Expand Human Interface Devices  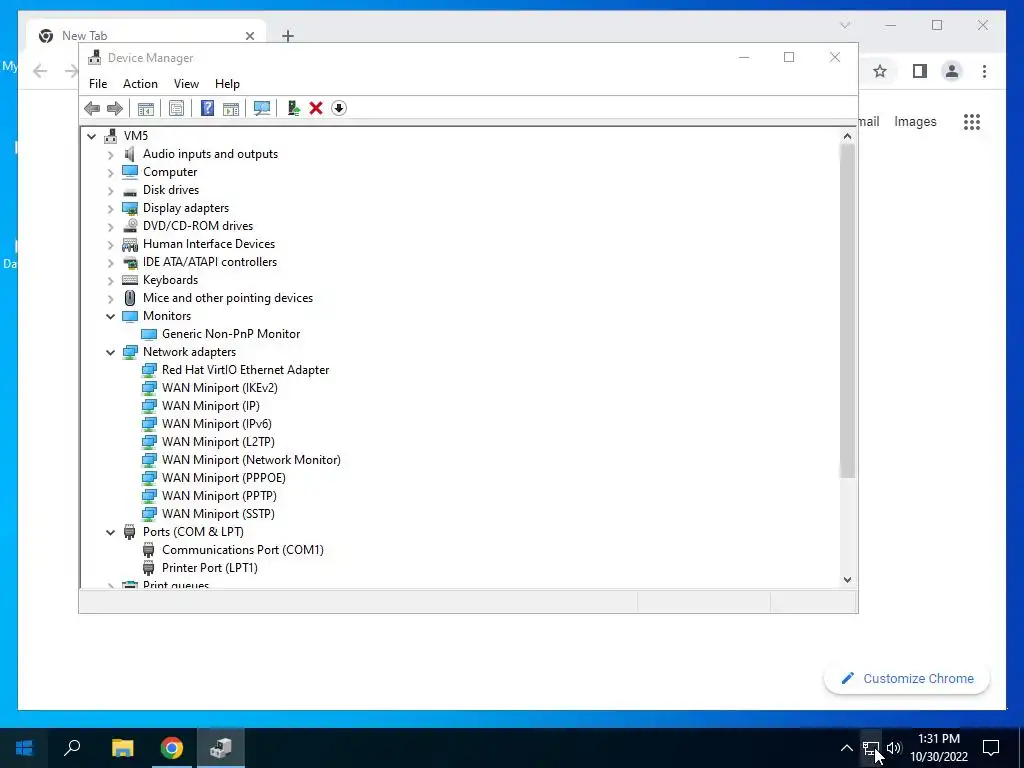click(110, 245)
